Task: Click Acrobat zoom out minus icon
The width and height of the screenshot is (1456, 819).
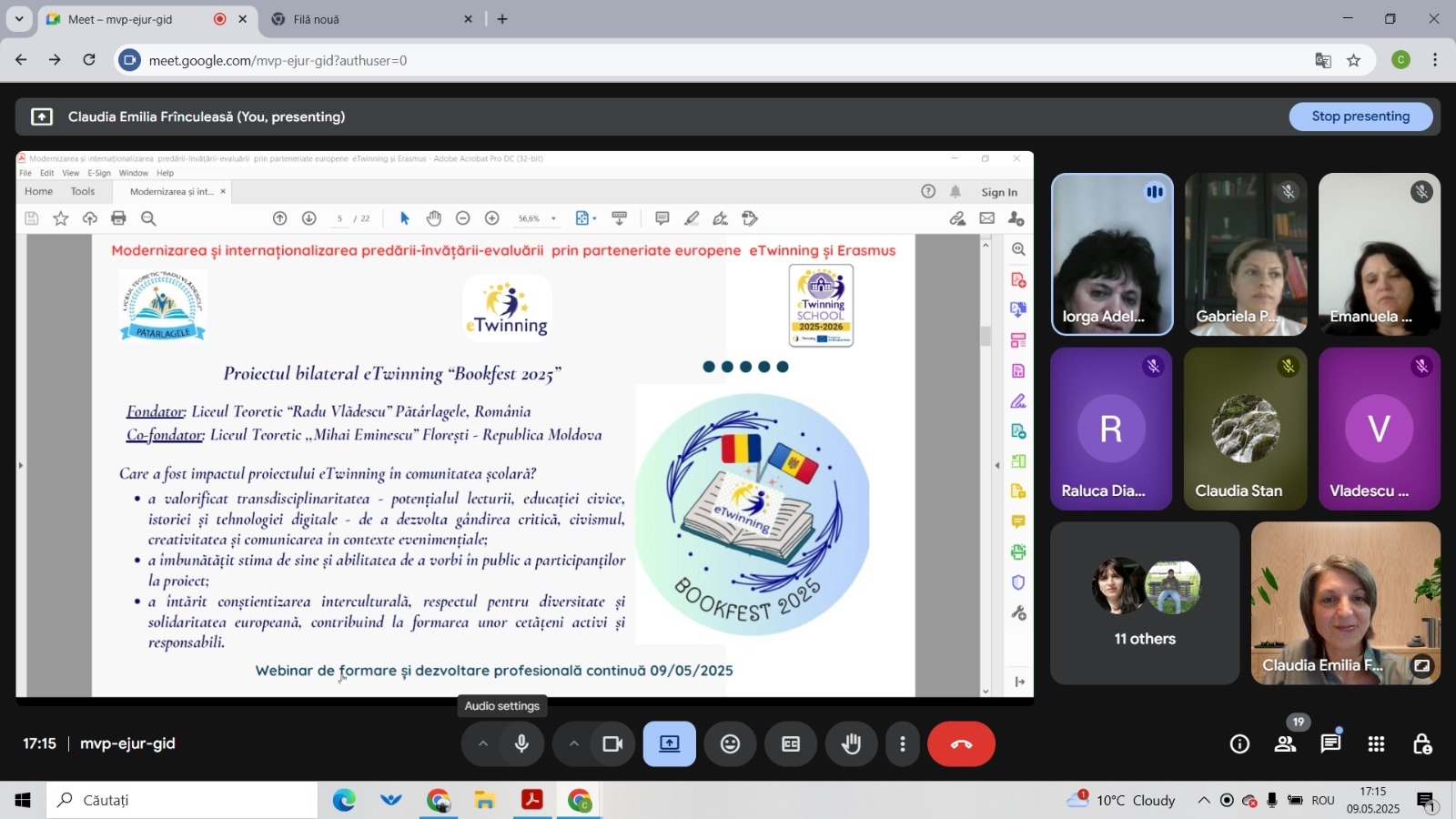Action: pyautogui.click(x=462, y=218)
